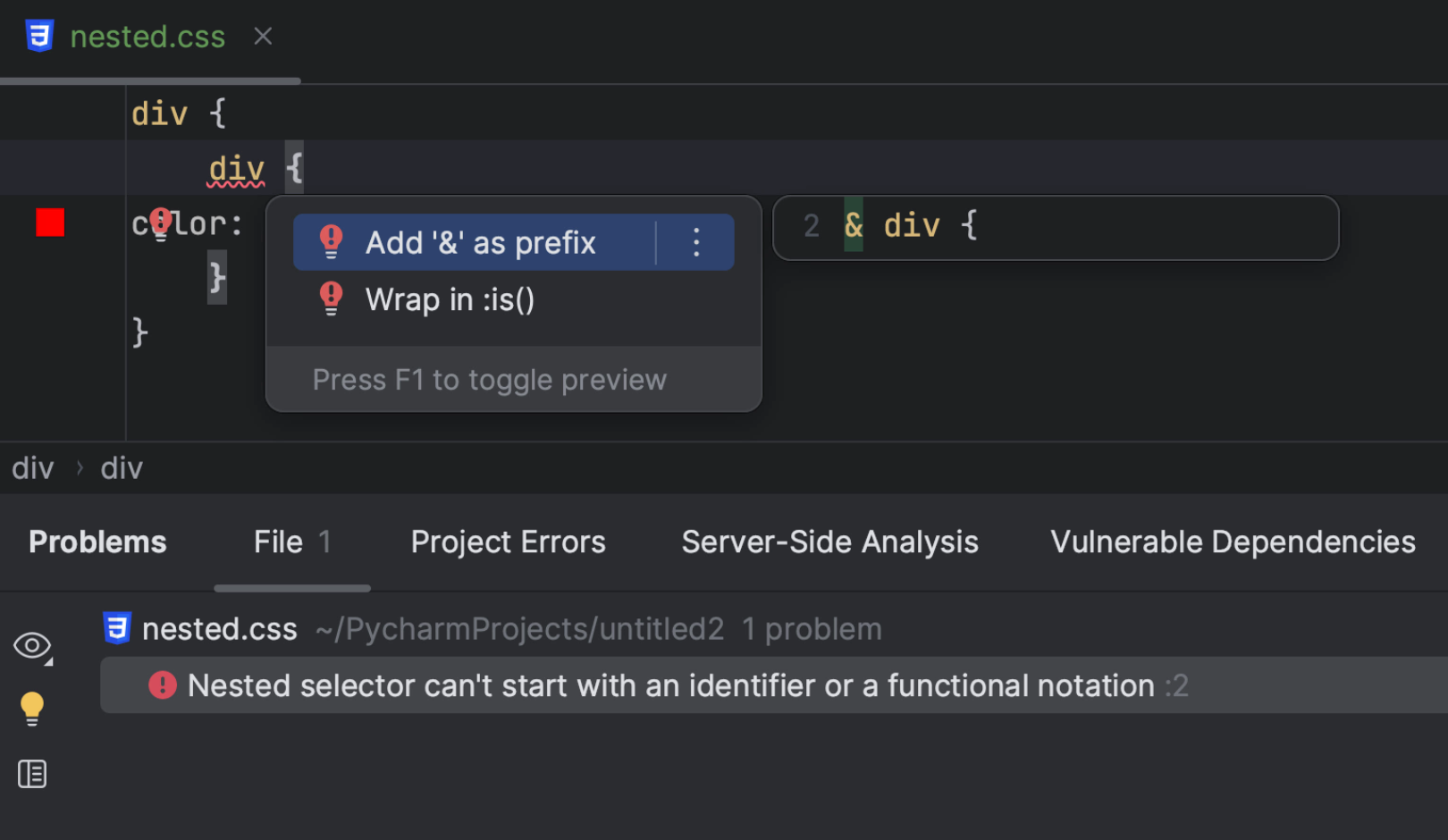Click the yellow quick-fix light bulb icon

(x=32, y=709)
